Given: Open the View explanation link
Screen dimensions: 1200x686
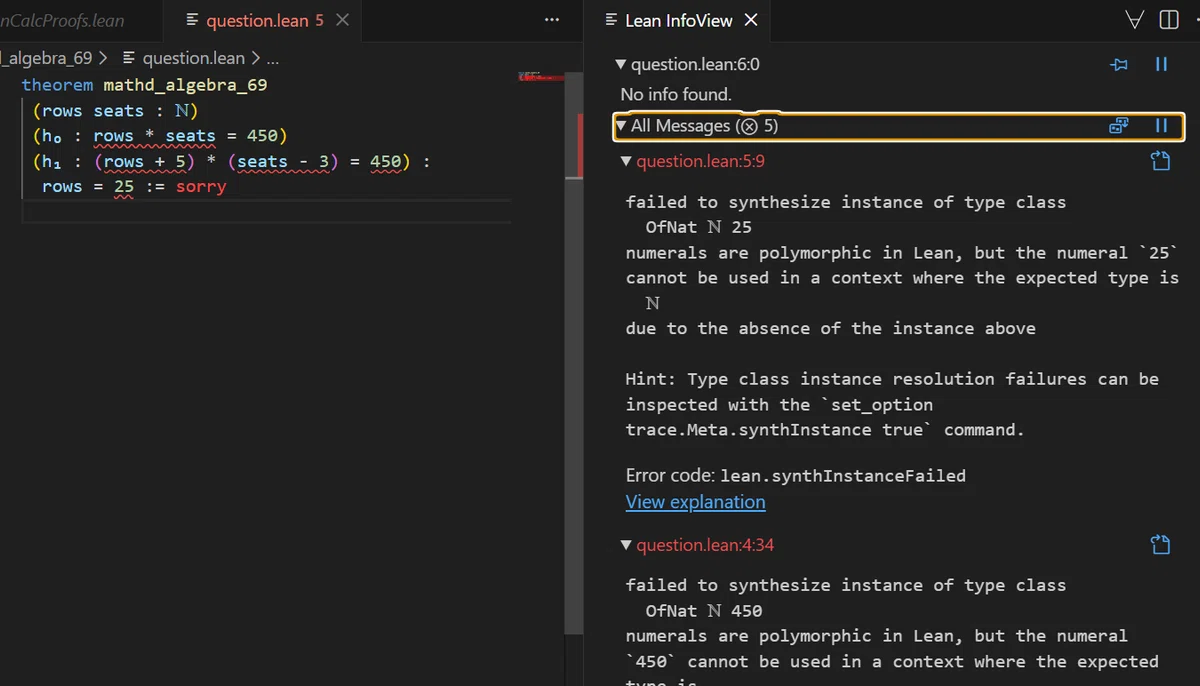Looking at the screenshot, I should coord(695,502).
